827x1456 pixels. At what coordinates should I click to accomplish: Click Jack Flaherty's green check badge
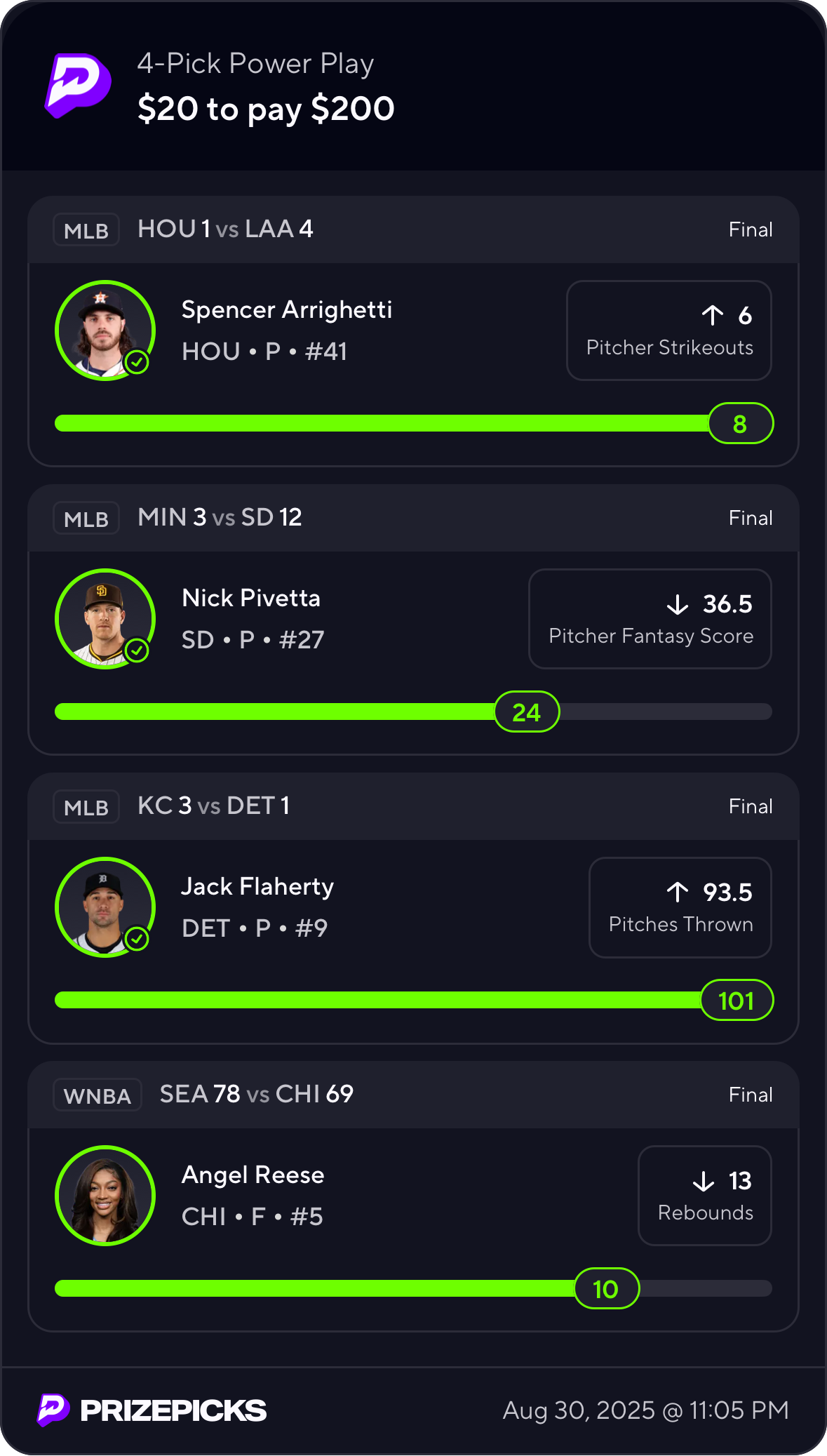point(137,939)
